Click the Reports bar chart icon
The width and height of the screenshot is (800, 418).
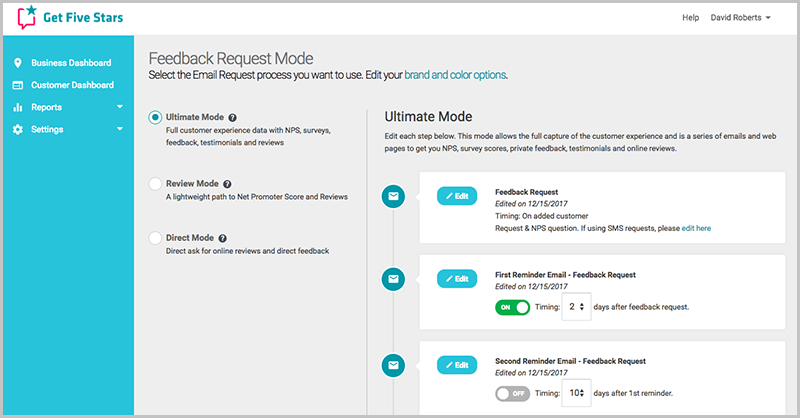pyautogui.click(x=18, y=107)
